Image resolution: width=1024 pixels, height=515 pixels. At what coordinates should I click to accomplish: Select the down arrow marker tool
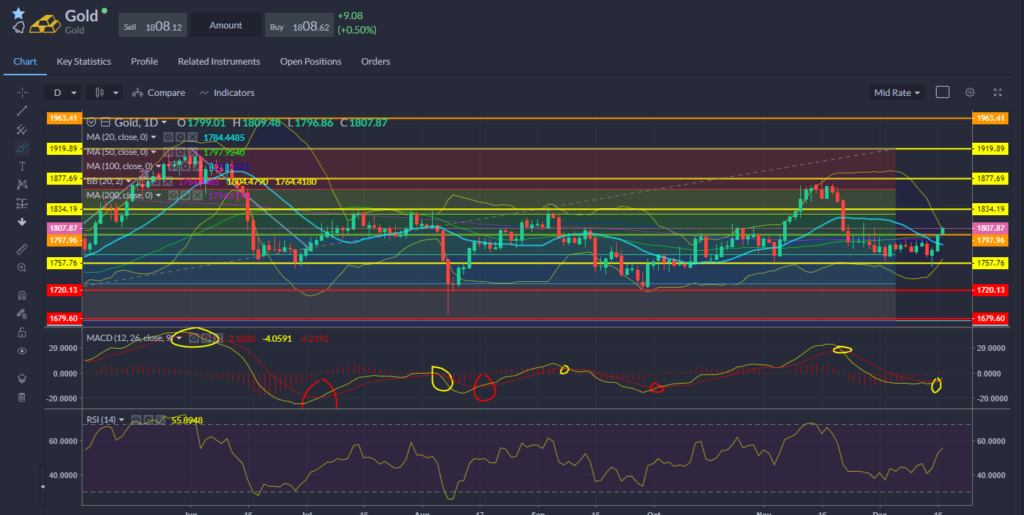click(22, 222)
